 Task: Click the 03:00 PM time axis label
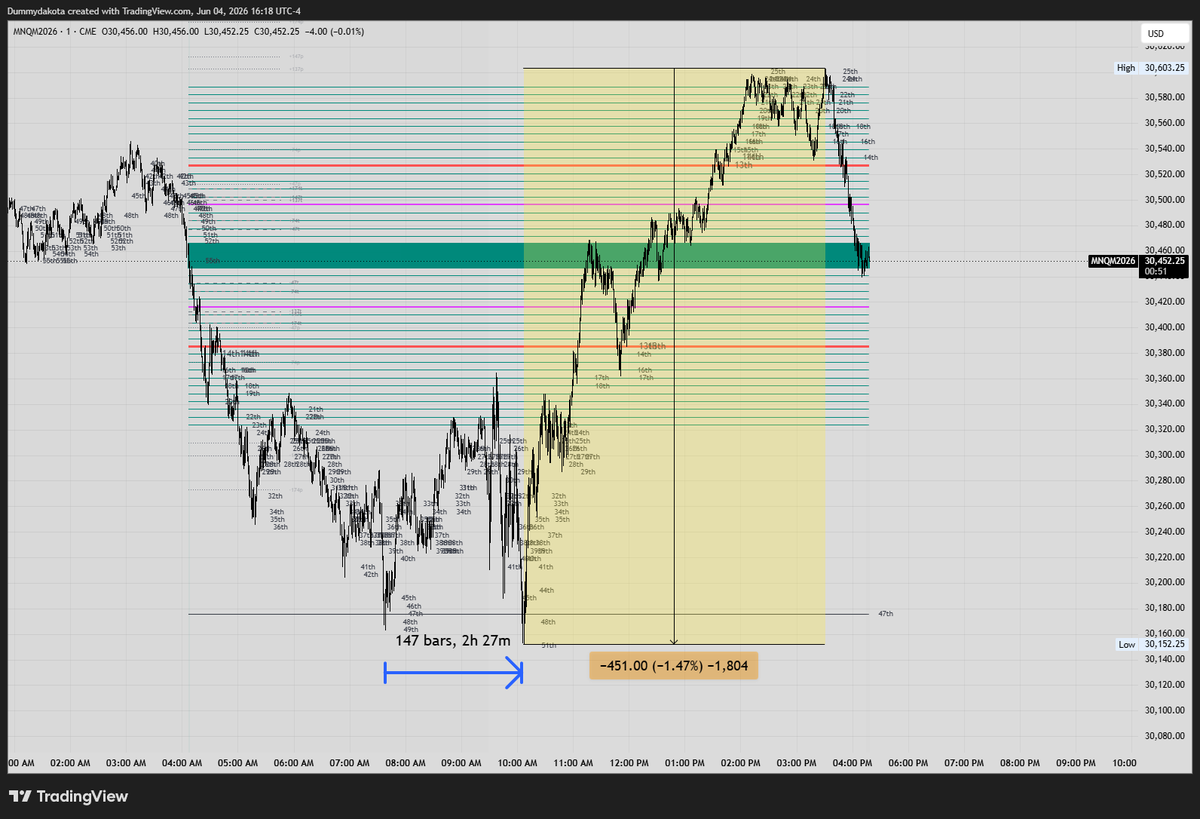click(797, 763)
